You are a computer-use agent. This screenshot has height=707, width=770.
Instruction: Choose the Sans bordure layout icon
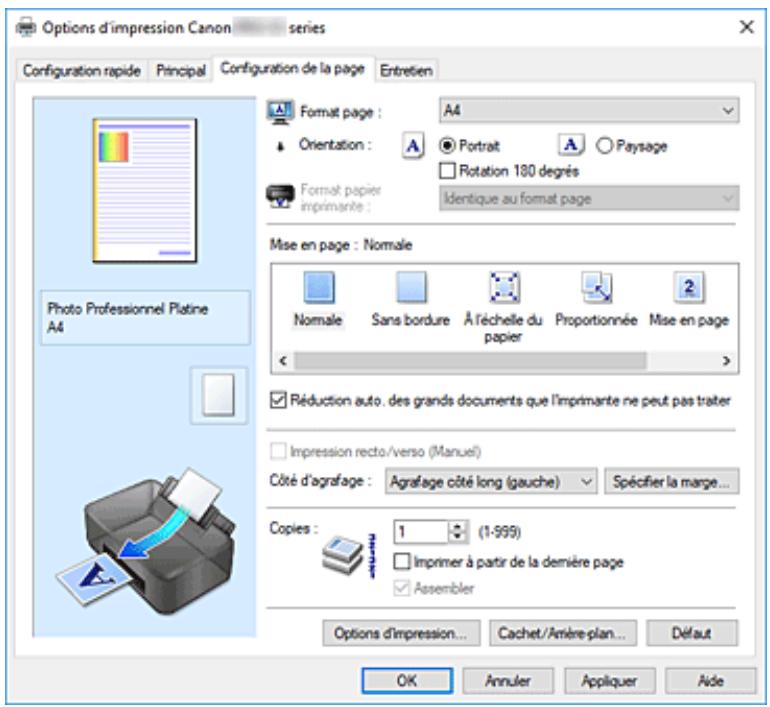pos(411,287)
